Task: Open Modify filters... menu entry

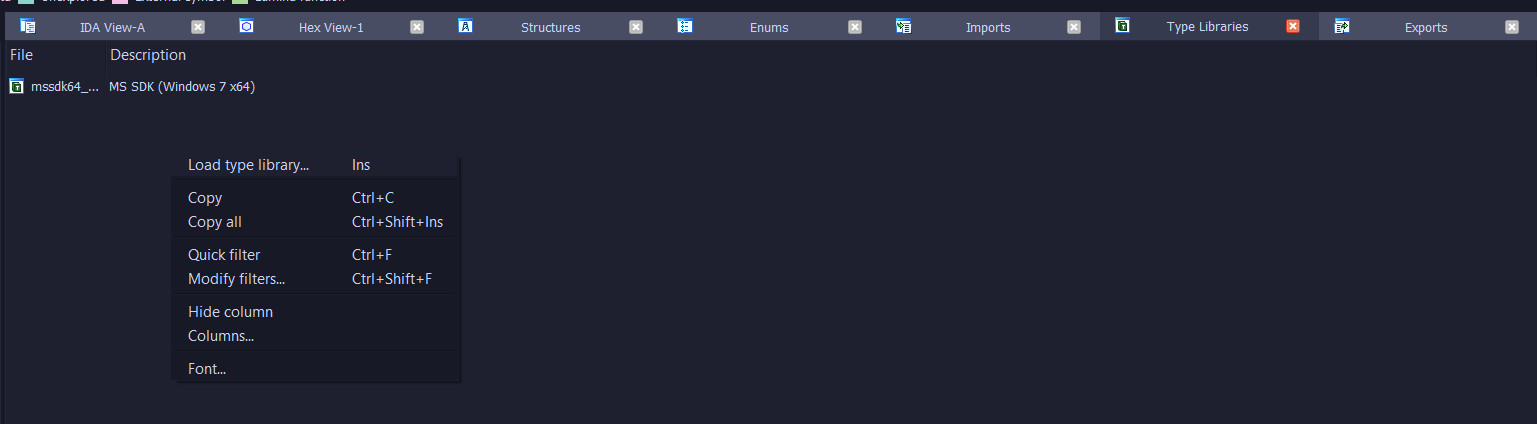Action: click(316, 279)
